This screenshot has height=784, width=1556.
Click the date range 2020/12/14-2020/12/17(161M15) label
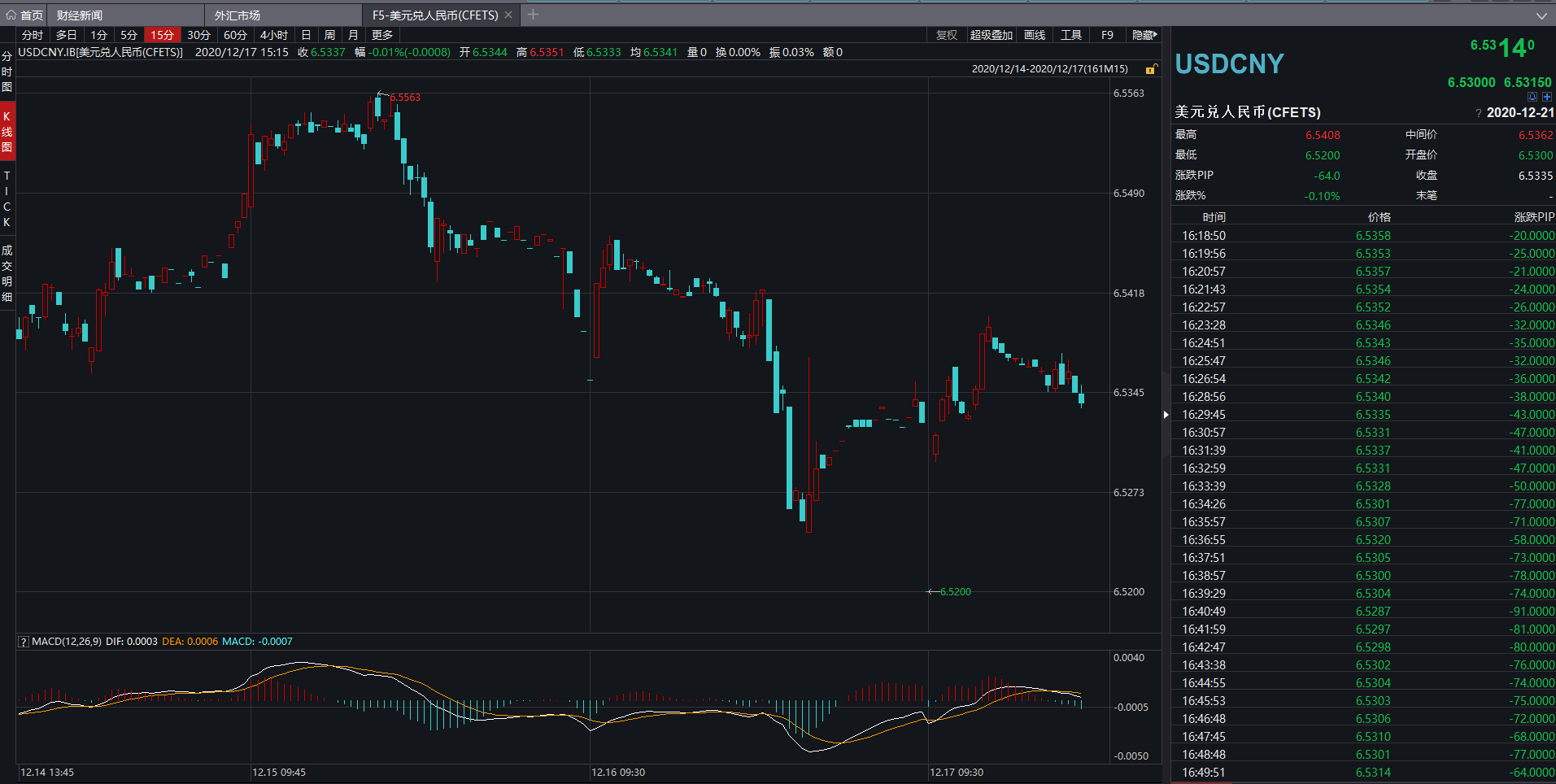click(1050, 69)
